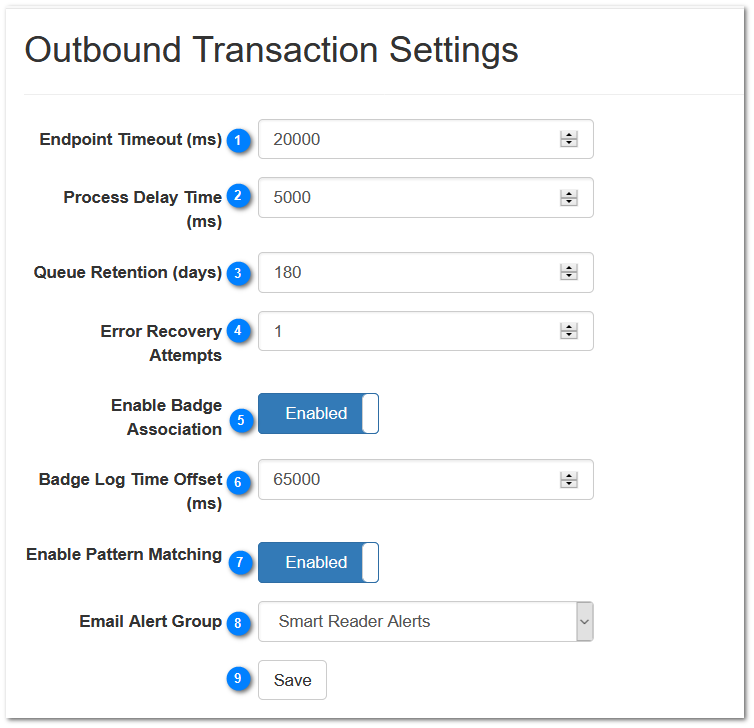
Task: Click the blue number 1 callout badge
Action: (x=238, y=141)
